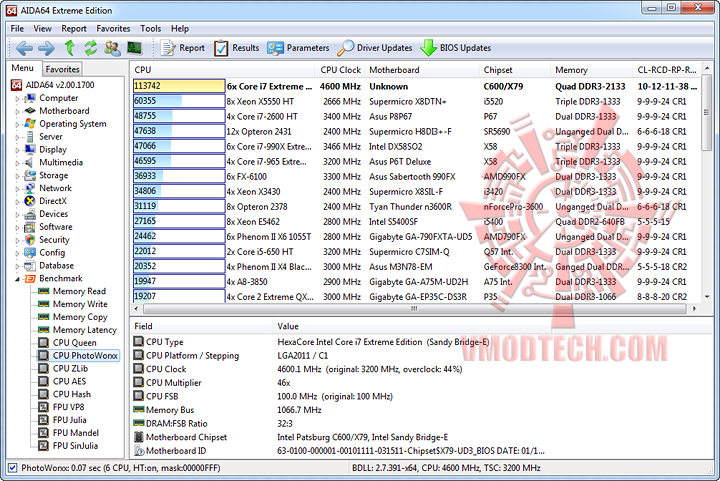This screenshot has height=481, width=720.
Task: Open FPU VP8 benchmark
Action: coord(62,407)
